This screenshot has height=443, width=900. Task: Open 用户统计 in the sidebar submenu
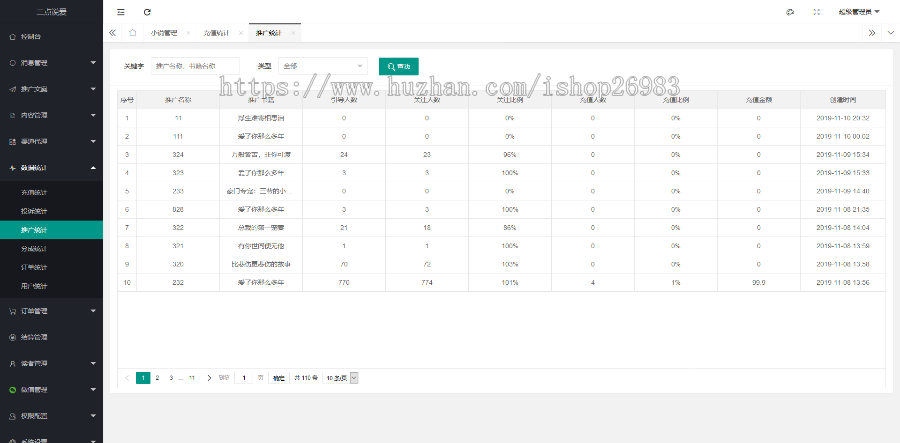point(35,286)
